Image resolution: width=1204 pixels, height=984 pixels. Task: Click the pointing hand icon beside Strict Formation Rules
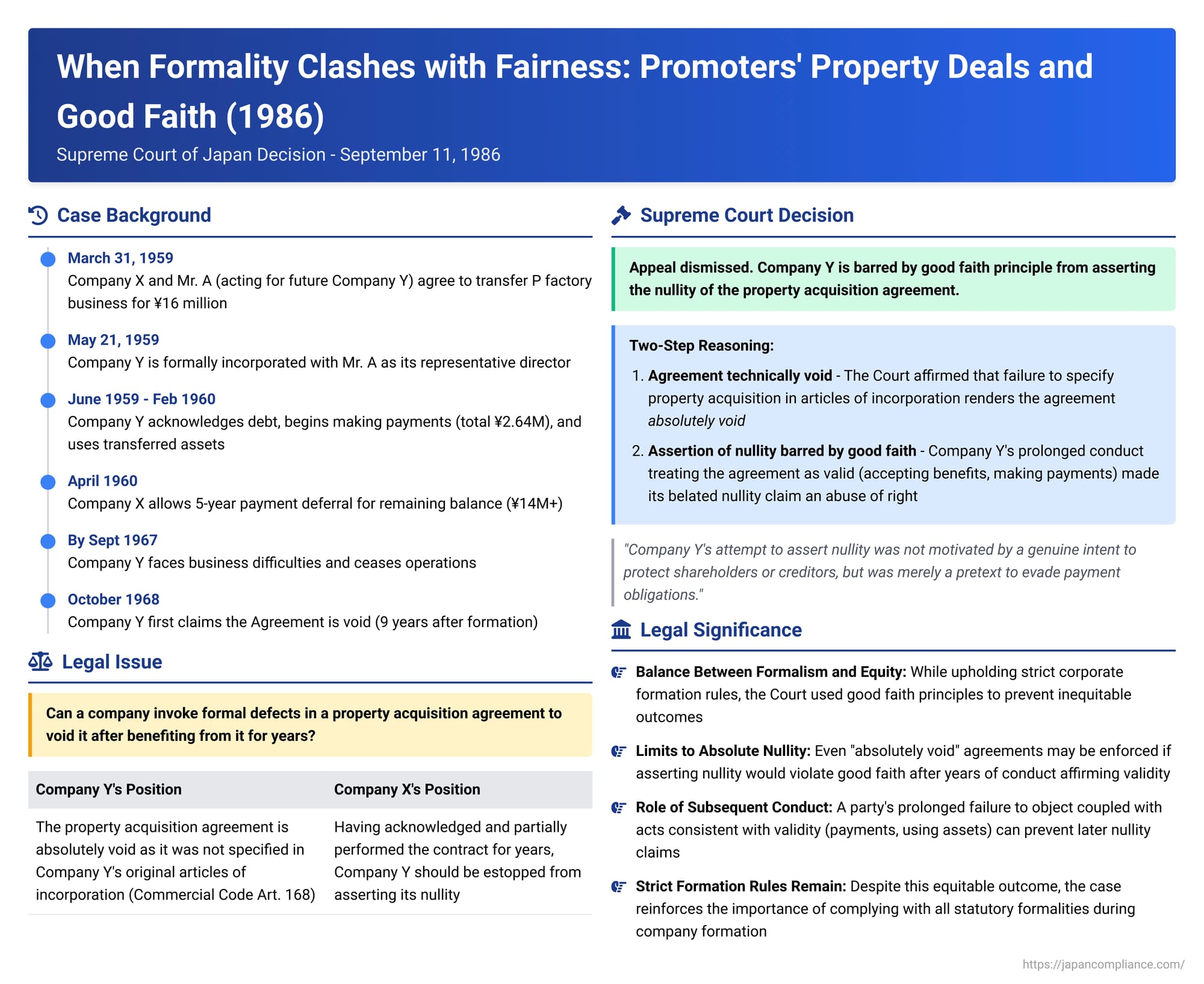(x=619, y=887)
